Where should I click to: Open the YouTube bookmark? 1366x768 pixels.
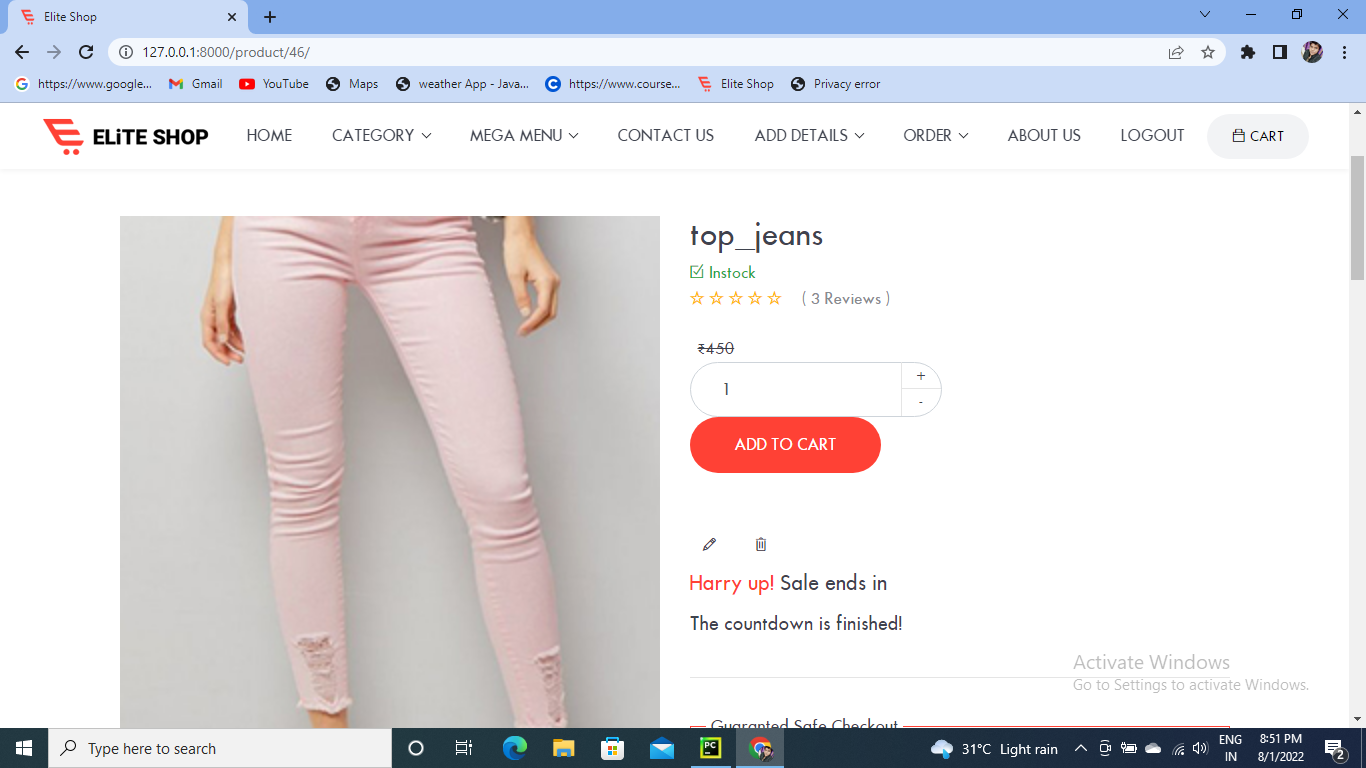point(274,84)
